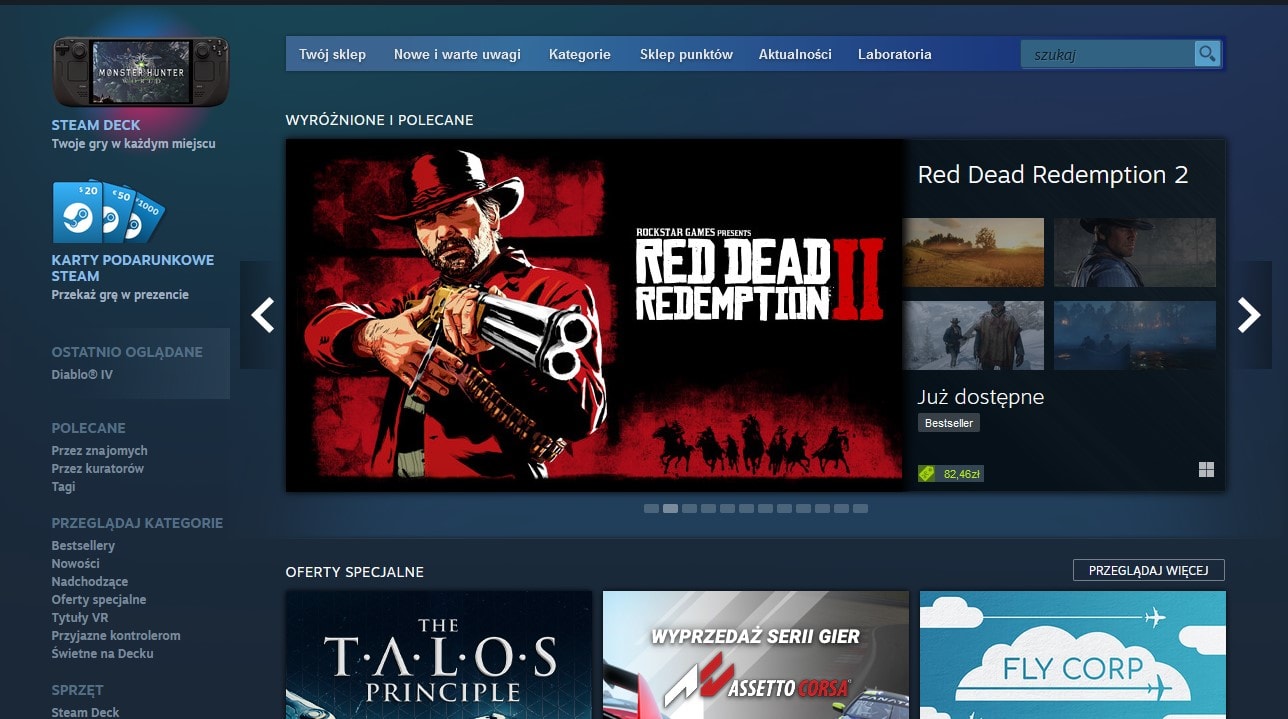Viewport: 1288px width, 719px height.
Task: Go back using the left carousel arrow
Action: pos(261,315)
